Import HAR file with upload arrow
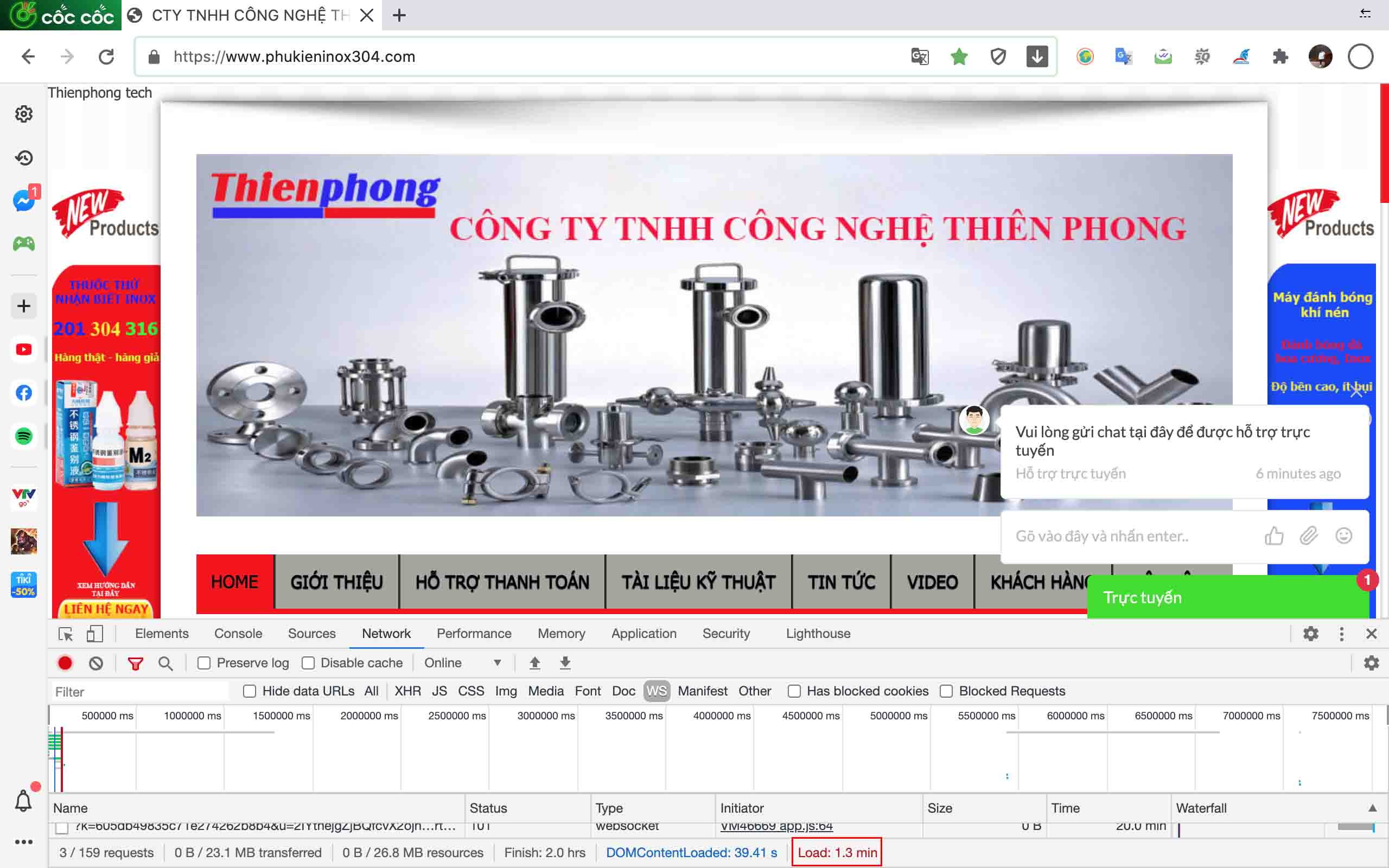The width and height of the screenshot is (1389, 868). 534,663
